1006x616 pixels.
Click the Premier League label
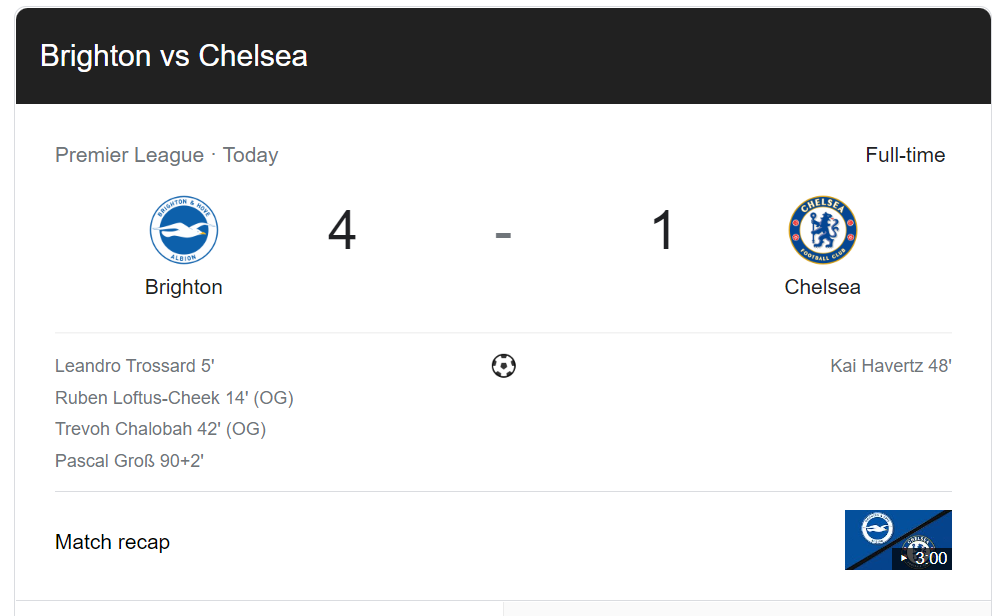(x=129, y=155)
